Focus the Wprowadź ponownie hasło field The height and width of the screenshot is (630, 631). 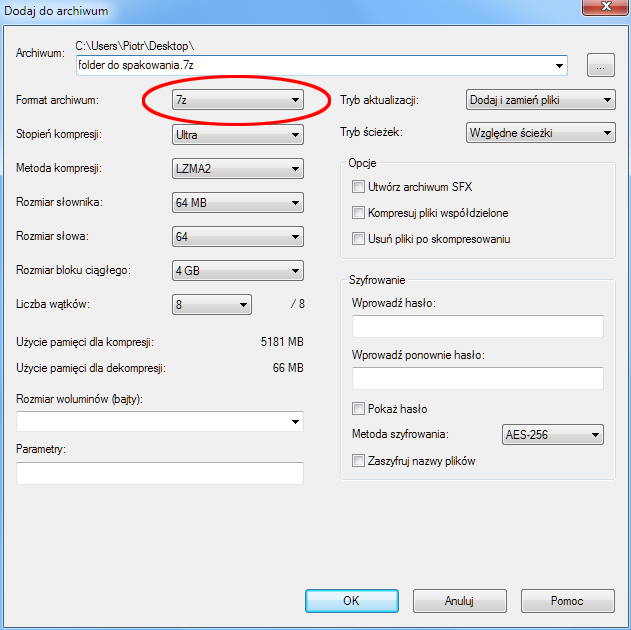478,378
